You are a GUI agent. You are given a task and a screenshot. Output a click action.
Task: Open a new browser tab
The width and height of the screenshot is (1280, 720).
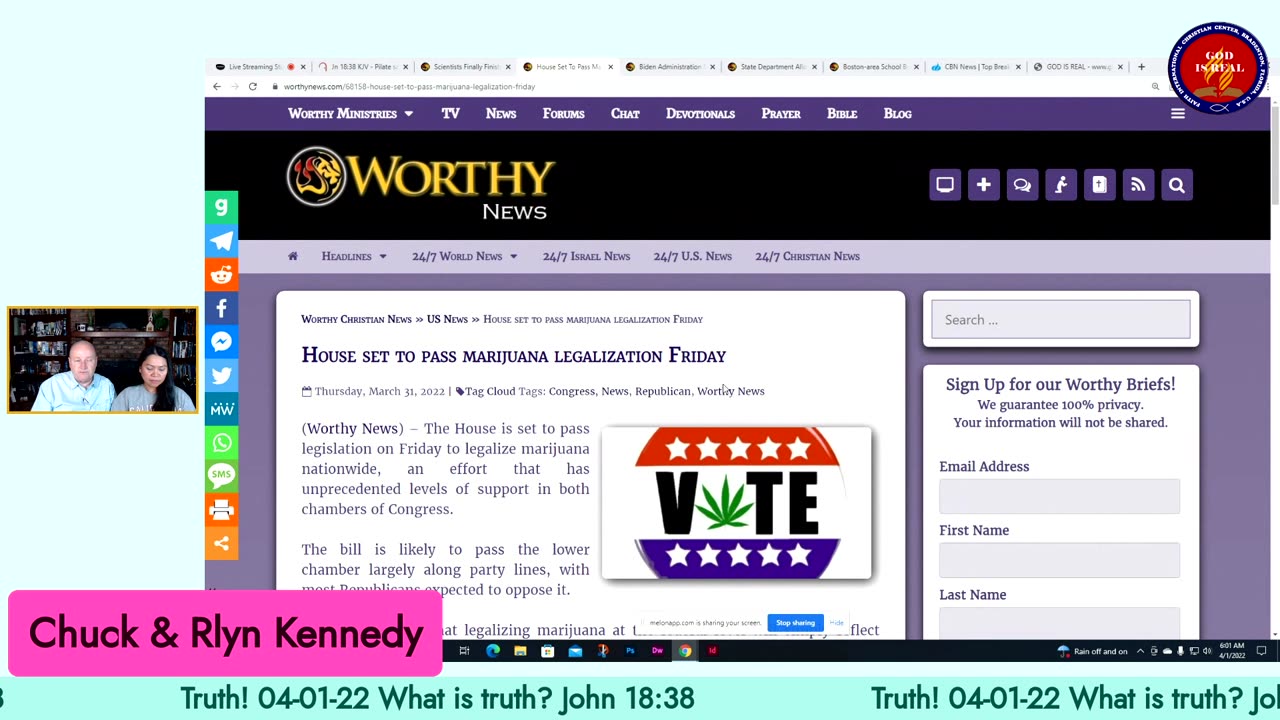point(1141,67)
